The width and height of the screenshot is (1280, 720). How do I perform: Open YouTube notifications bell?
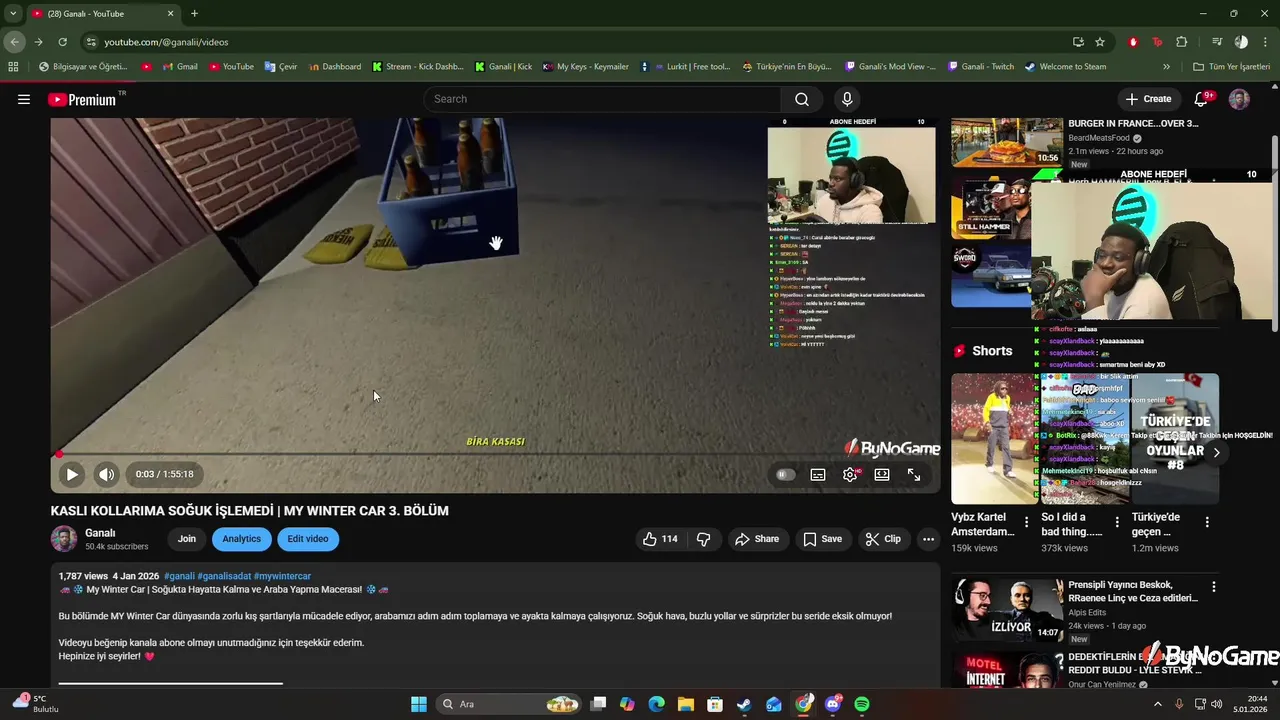point(1202,99)
